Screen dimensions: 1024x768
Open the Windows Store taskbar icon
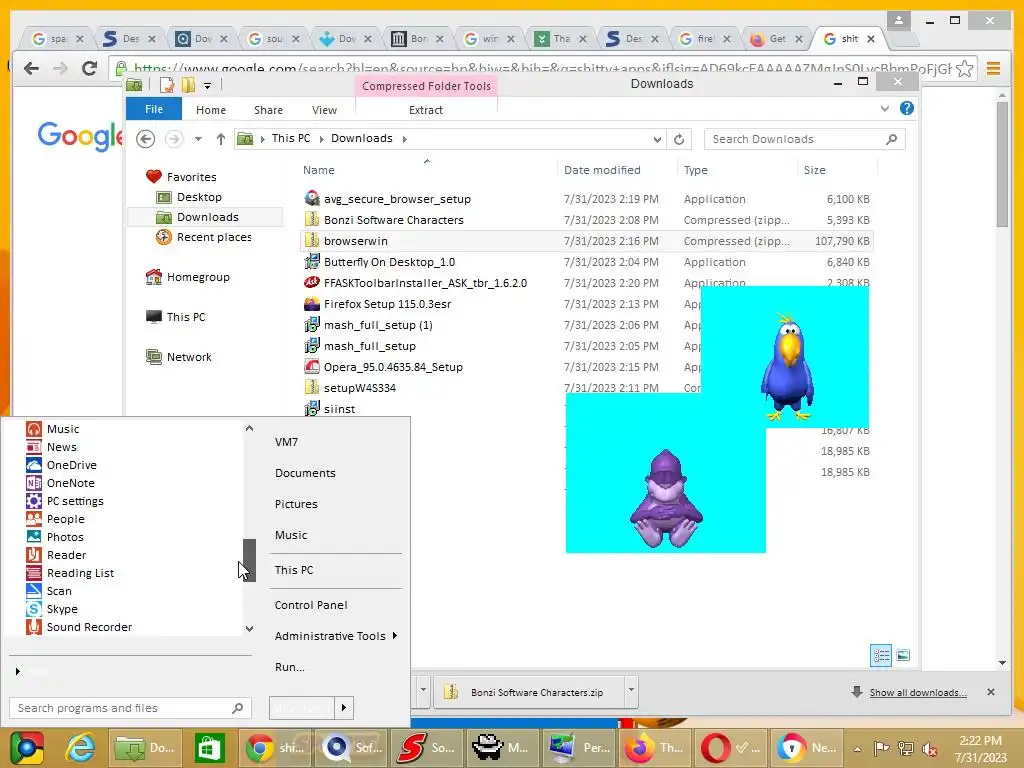point(210,748)
